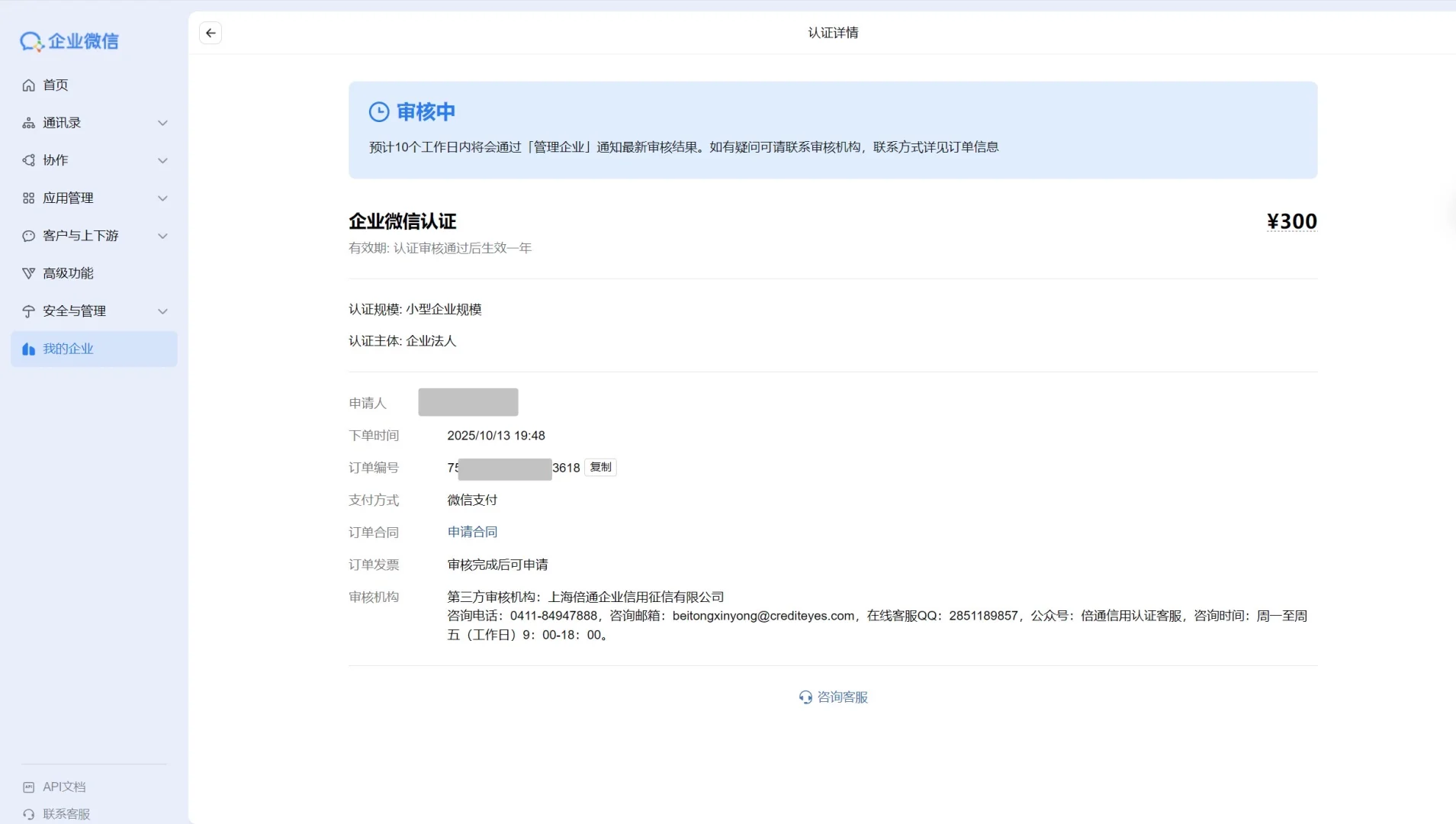Click the back arrow button

point(211,33)
